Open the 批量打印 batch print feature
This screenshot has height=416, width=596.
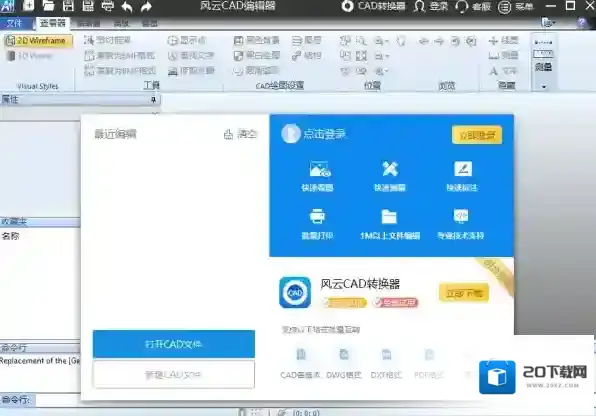pyautogui.click(x=317, y=224)
